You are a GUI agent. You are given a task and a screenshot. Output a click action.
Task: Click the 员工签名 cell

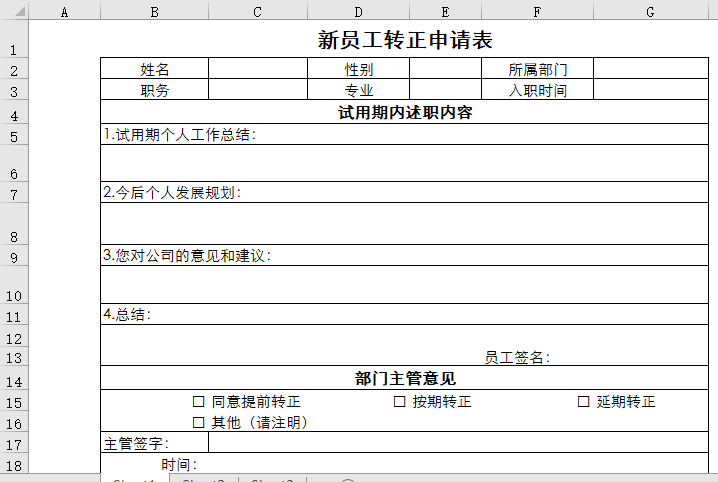point(517,357)
